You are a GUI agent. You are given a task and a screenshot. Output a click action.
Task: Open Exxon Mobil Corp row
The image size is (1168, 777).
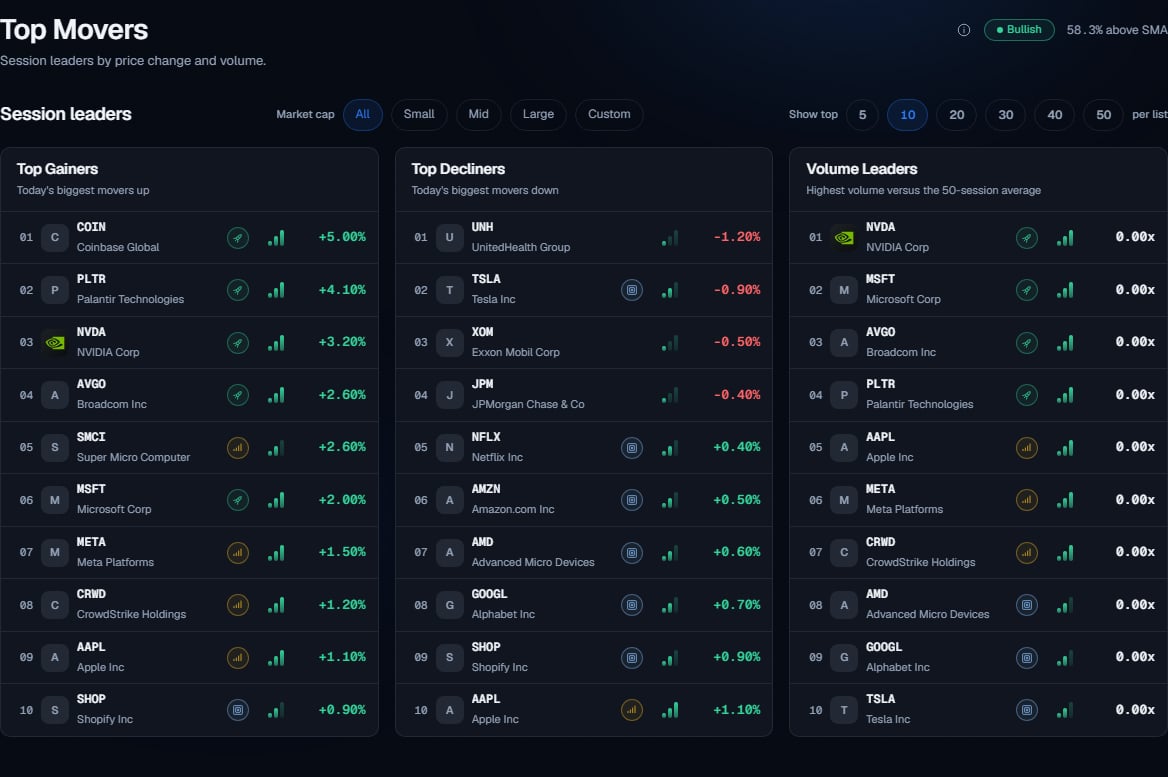pyautogui.click(x=583, y=343)
